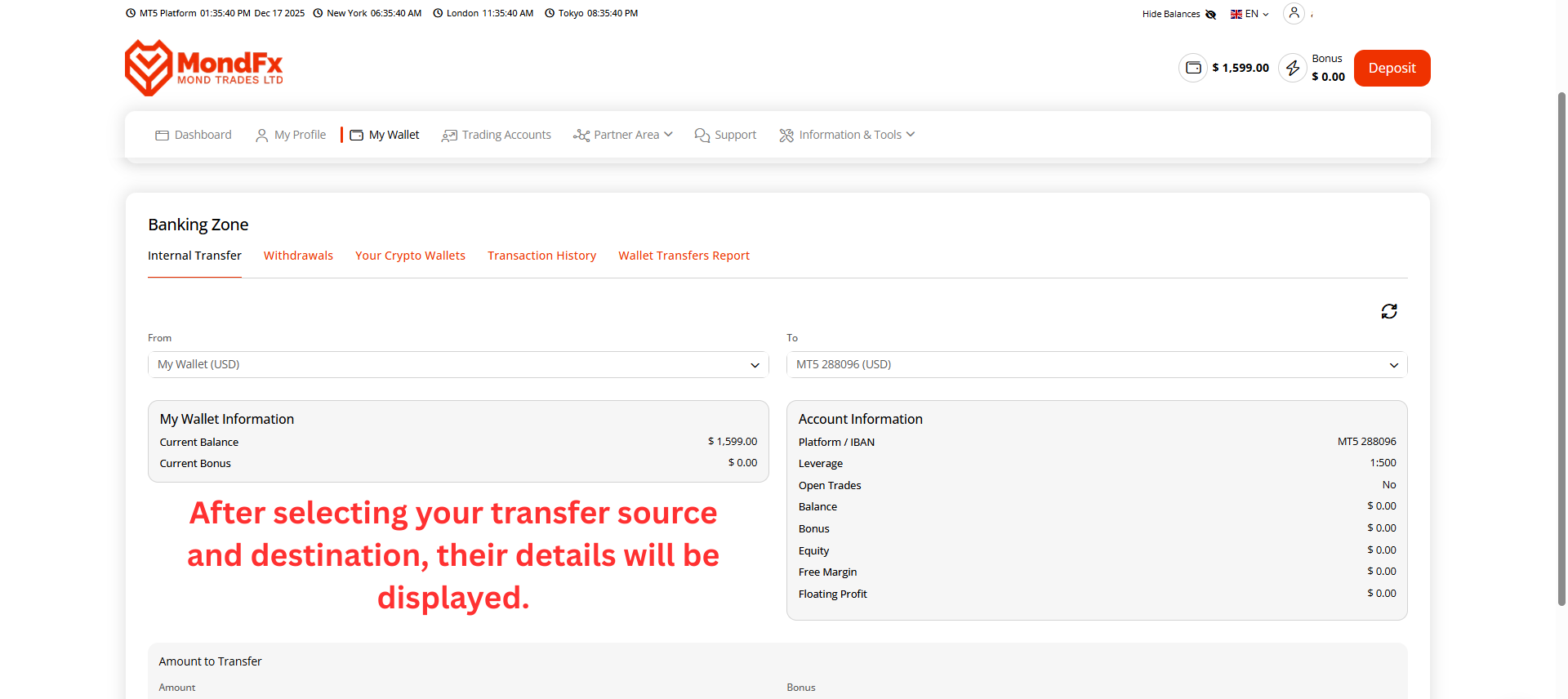
Task: Open Wallet Transfers Report link
Action: [x=684, y=256]
